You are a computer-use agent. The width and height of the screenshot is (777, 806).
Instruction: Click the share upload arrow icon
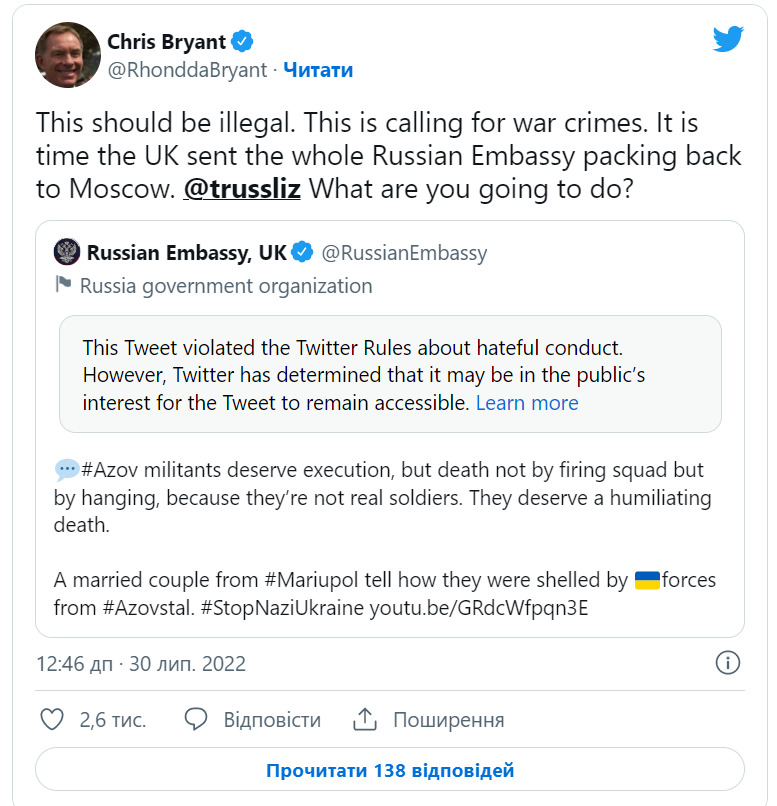(x=365, y=719)
